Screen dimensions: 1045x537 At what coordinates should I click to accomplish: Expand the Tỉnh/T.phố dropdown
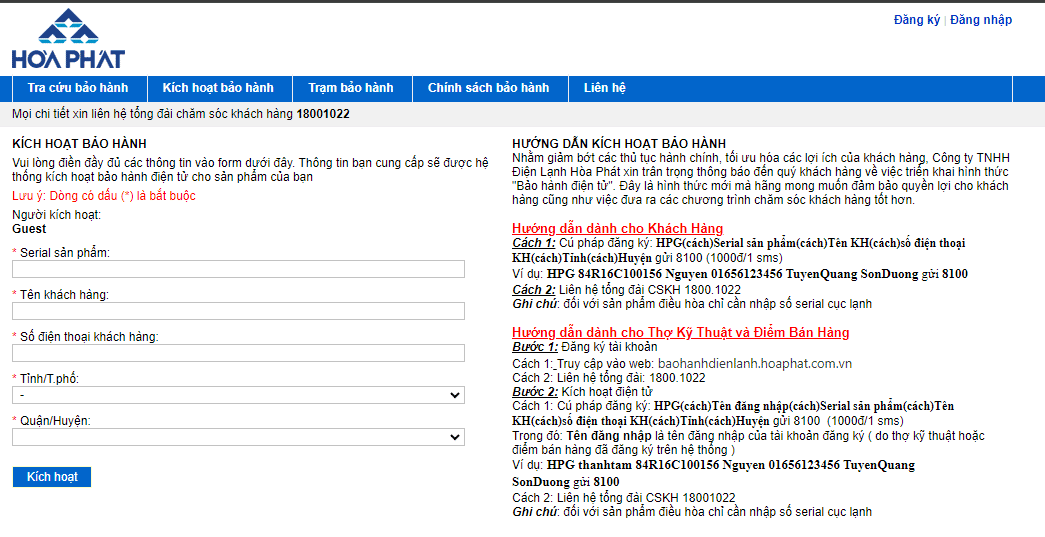click(x=238, y=395)
